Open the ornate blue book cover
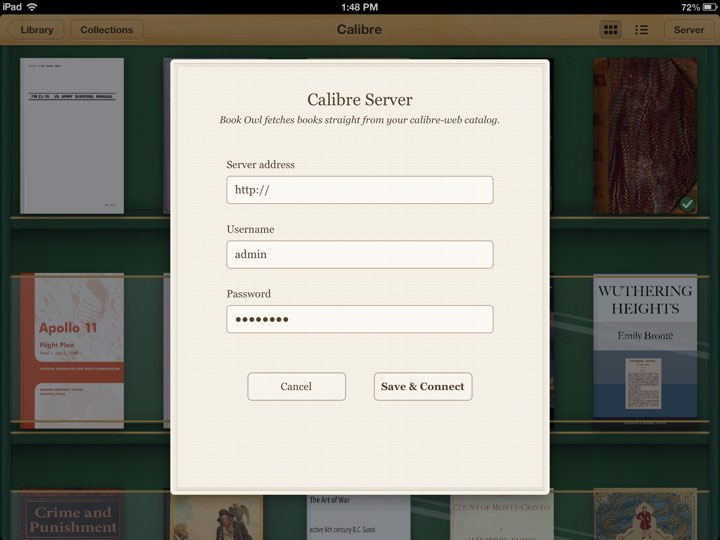720x540 pixels. point(645,514)
